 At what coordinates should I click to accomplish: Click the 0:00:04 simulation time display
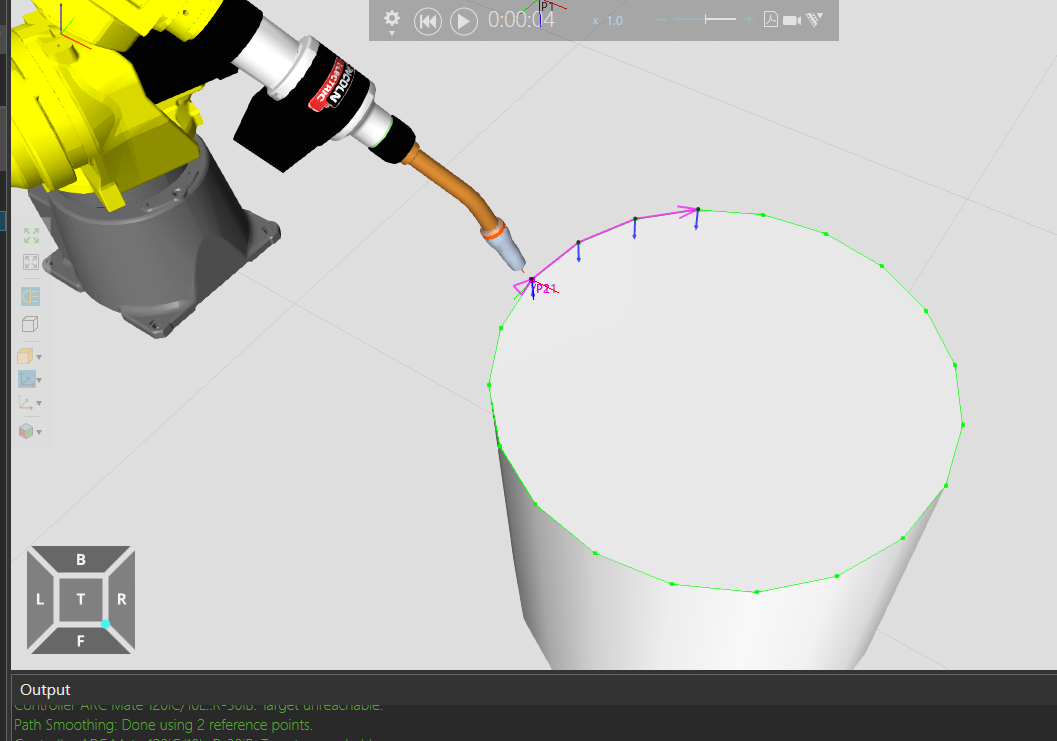pyautogui.click(x=521, y=20)
